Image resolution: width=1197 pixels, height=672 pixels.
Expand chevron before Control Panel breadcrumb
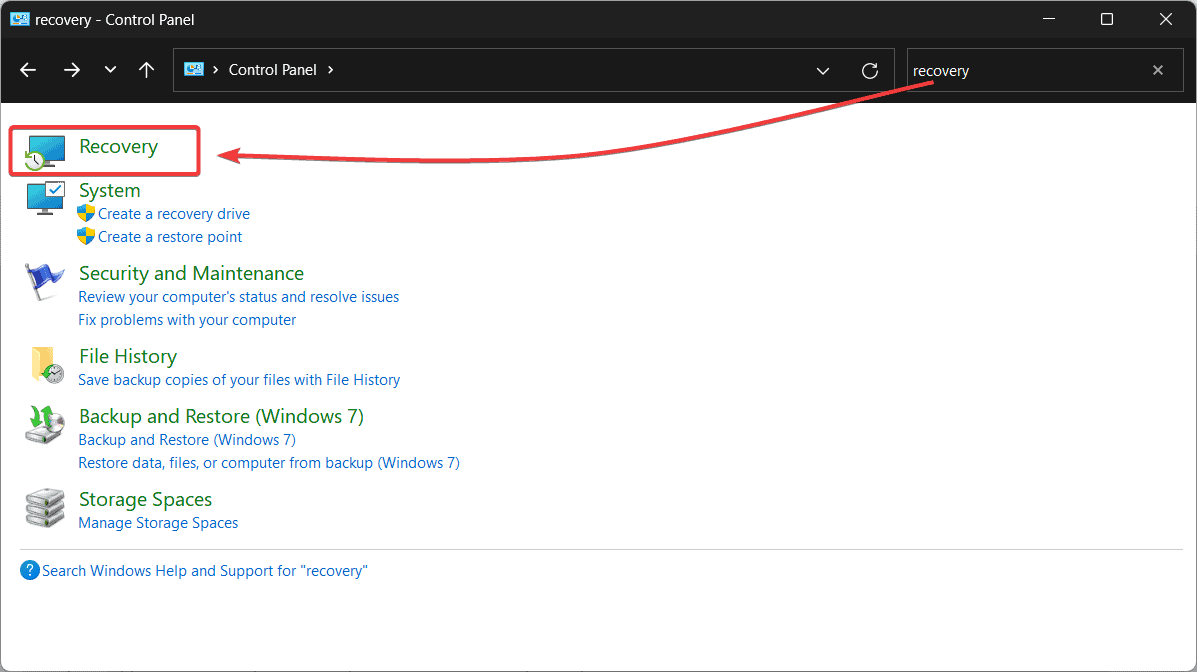pos(216,69)
